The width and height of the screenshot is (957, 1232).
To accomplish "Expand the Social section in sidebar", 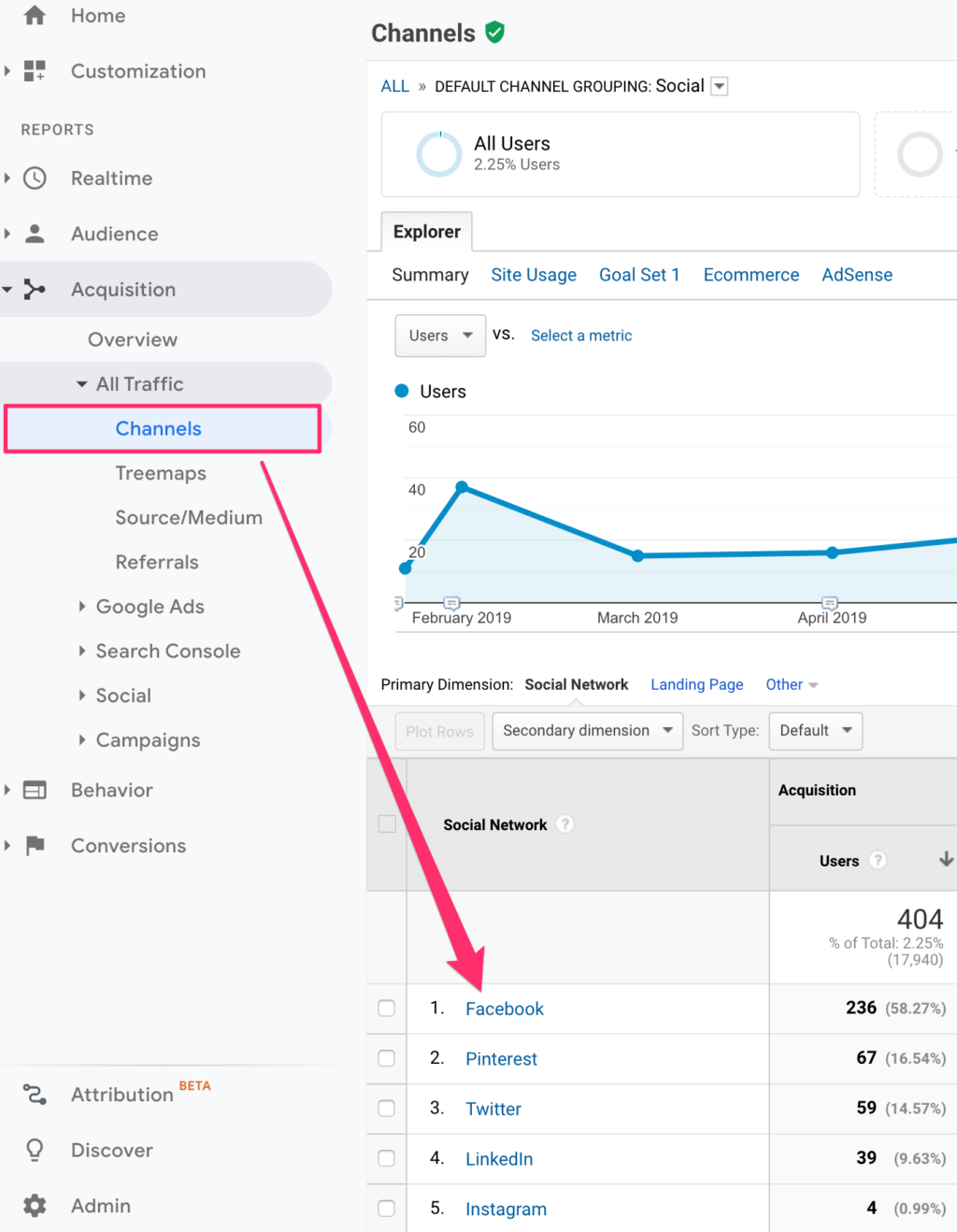I will pyautogui.click(x=82, y=695).
